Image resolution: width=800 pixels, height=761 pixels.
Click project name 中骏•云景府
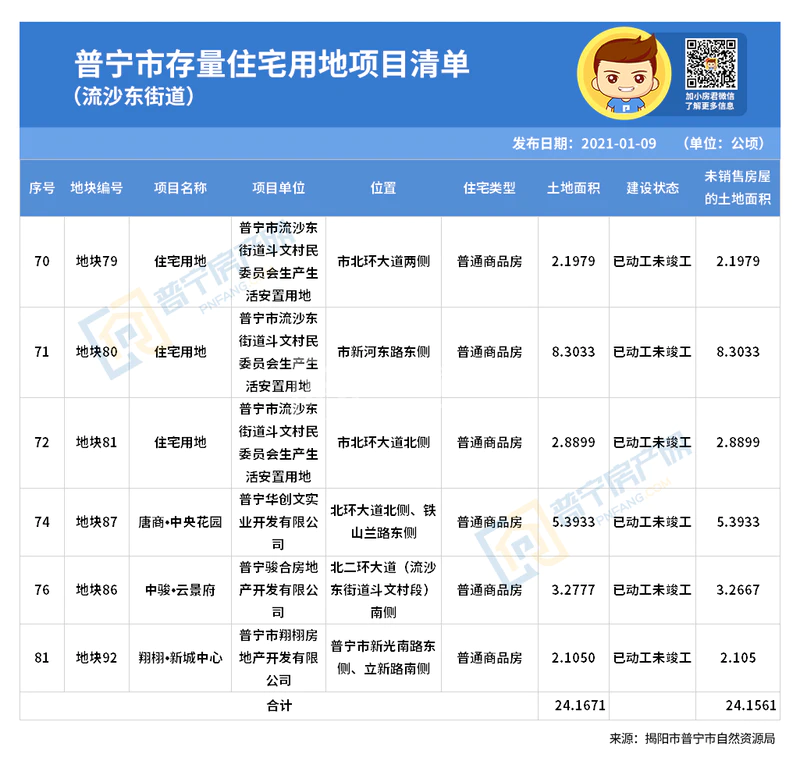[180, 590]
